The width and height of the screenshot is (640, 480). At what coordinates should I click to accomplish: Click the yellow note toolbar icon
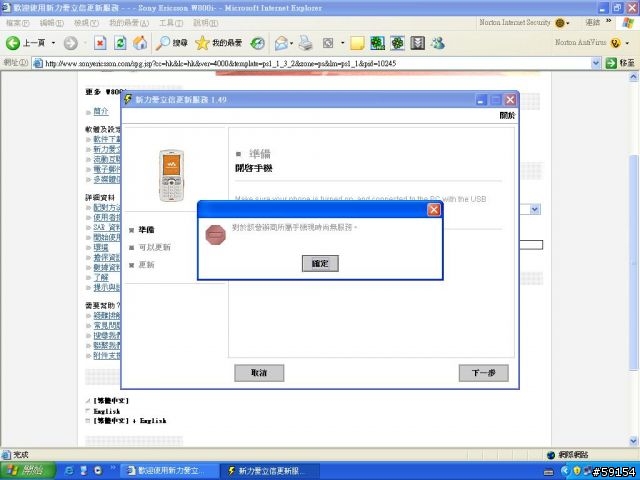coord(357,43)
